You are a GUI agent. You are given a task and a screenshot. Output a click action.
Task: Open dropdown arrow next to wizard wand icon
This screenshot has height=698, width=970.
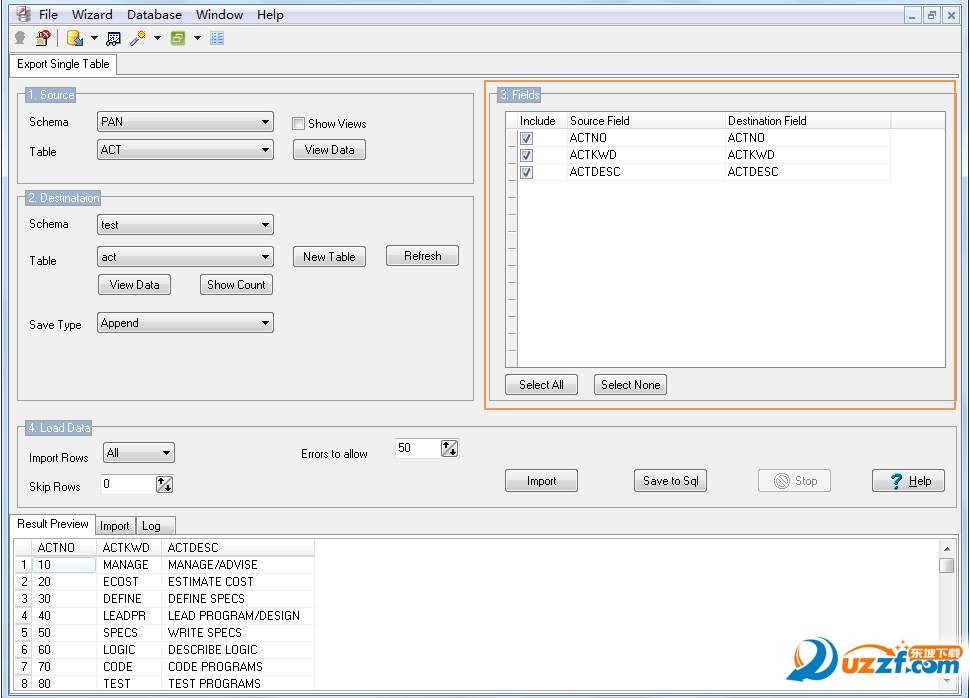[157, 38]
